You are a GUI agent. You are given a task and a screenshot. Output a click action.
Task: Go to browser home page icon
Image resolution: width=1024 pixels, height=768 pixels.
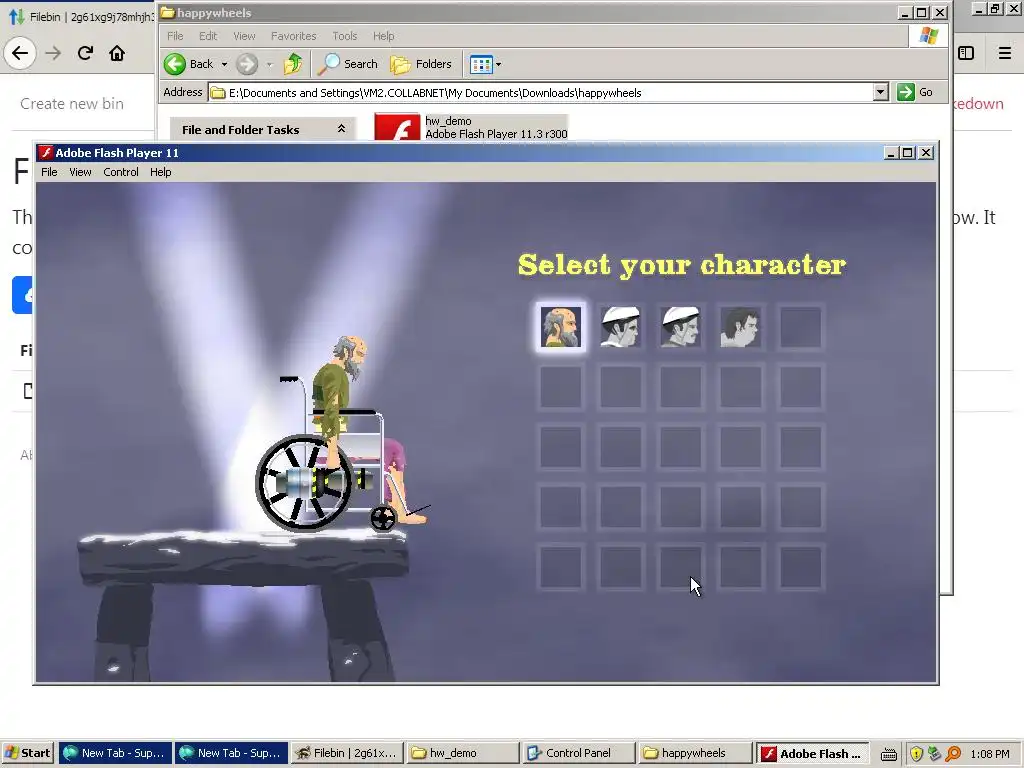(117, 53)
